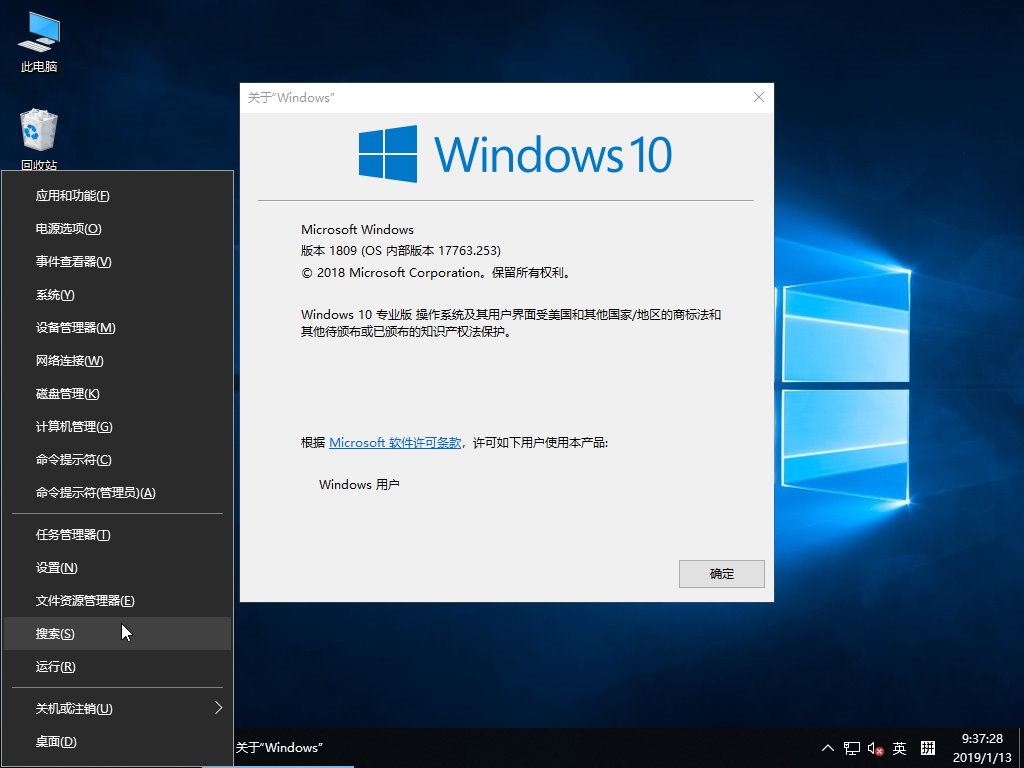Open 设备管理器 from the context menu
This screenshot has width=1024, height=768.
pyautogui.click(x=75, y=327)
